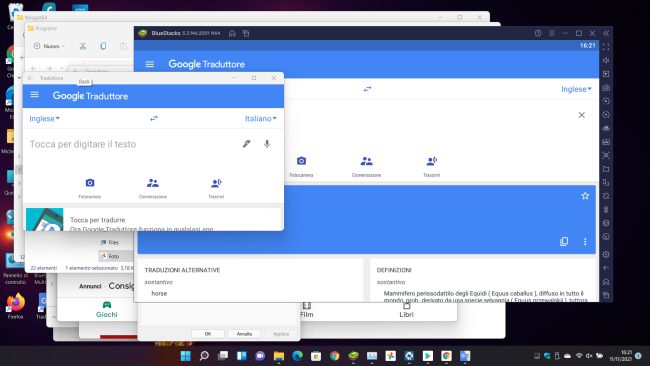Open BlueStacks from taskbar
Image resolution: width=650 pixels, height=366 pixels.
point(353,356)
